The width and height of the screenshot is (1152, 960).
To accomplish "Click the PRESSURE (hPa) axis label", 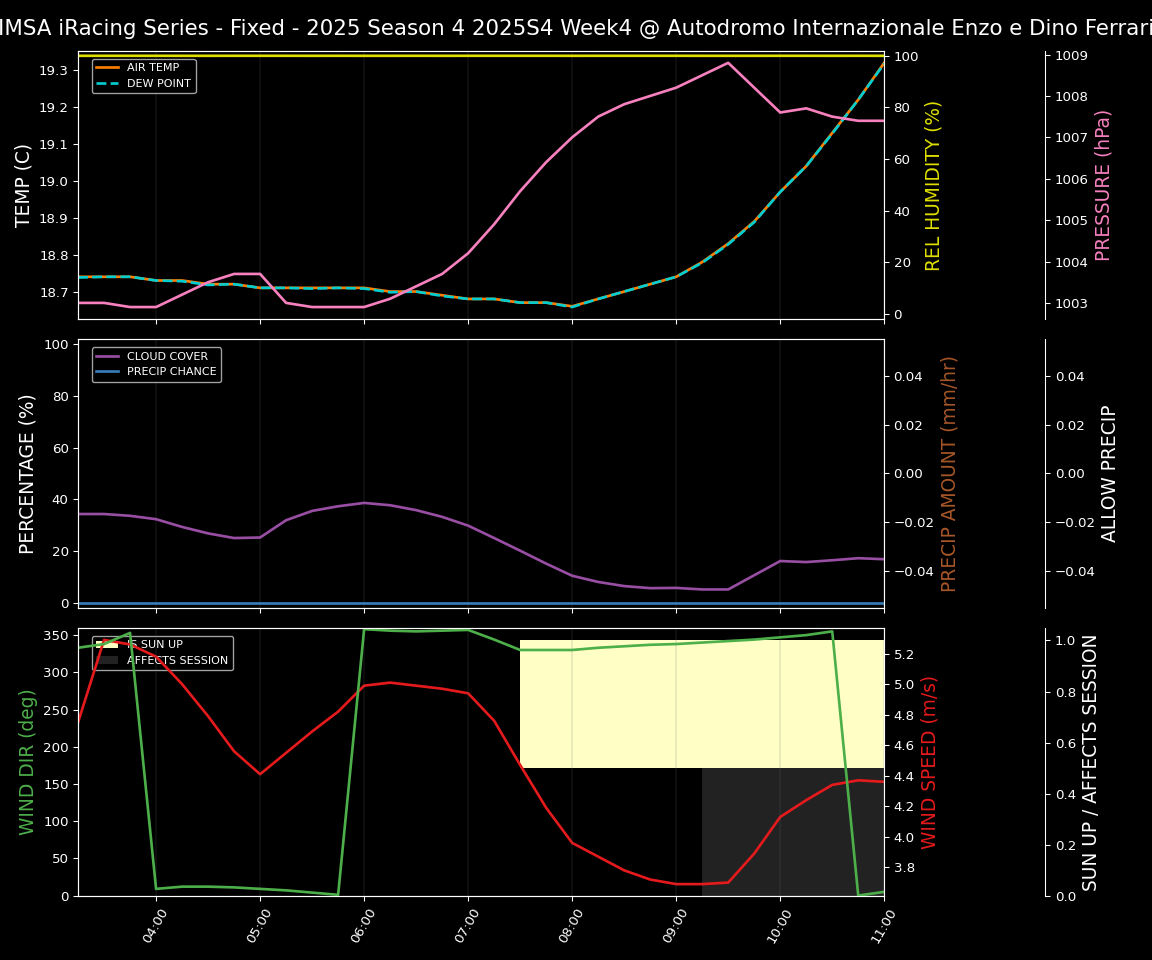I will (x=1103, y=185).
